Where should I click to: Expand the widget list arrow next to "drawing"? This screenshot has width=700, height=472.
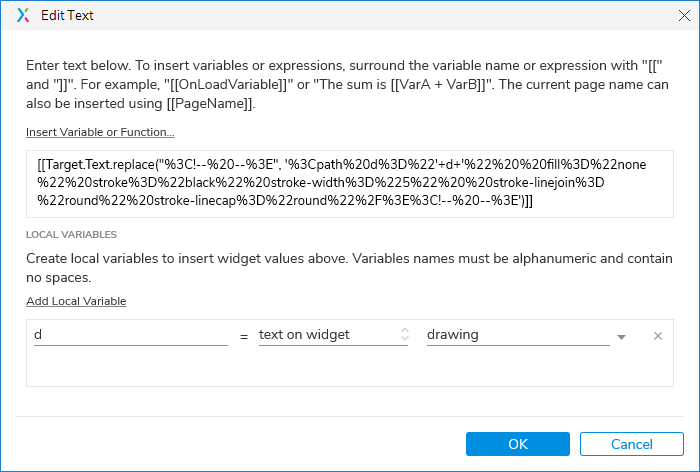(622, 337)
